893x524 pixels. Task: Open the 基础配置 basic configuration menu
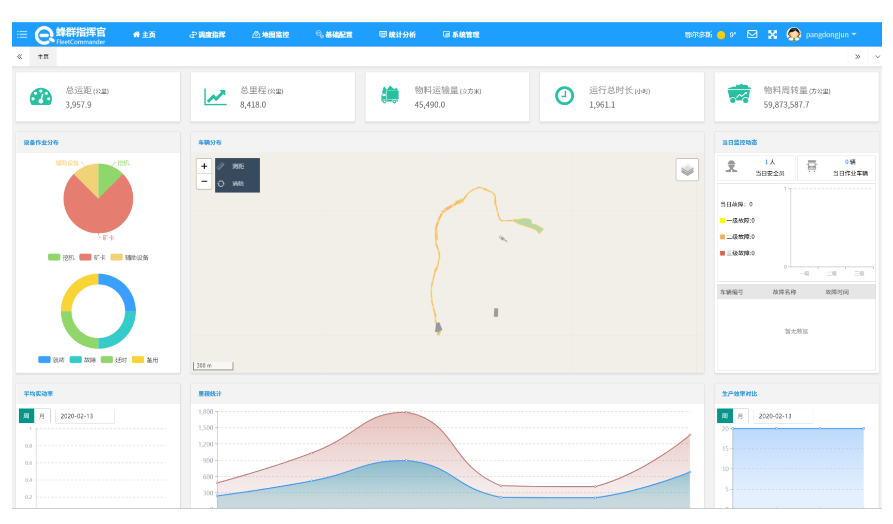coord(334,35)
